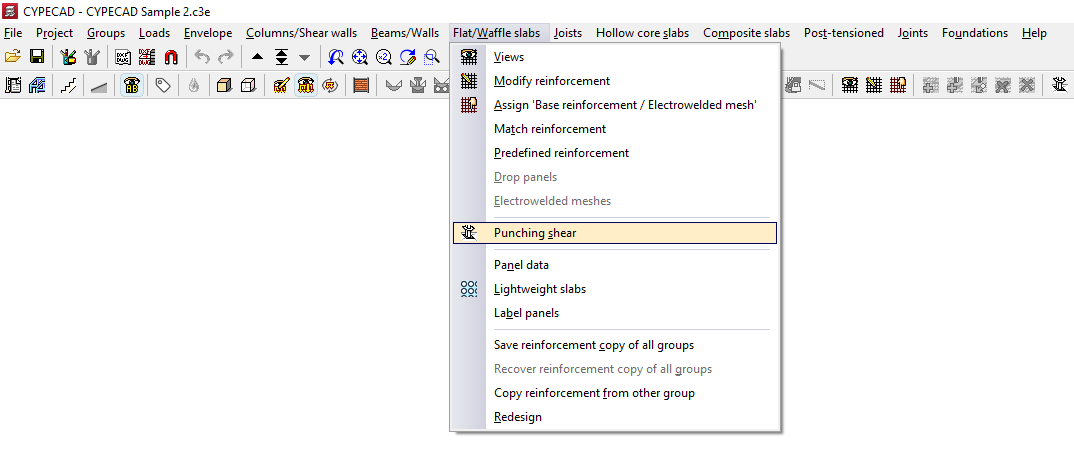The width and height of the screenshot is (1074, 456).
Task: Click the zoom window magnifier icon
Action: [x=432, y=58]
